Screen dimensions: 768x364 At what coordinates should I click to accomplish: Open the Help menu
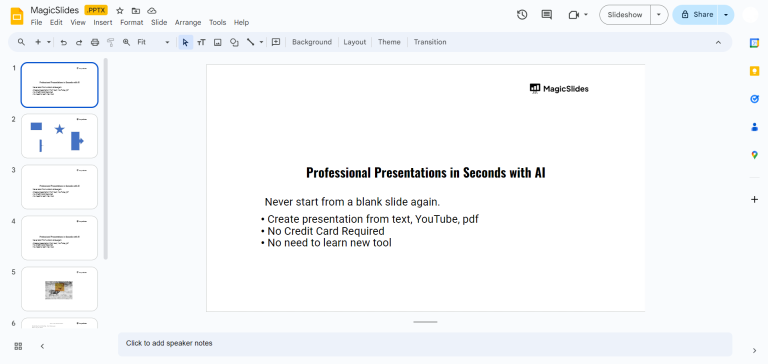[x=241, y=23]
